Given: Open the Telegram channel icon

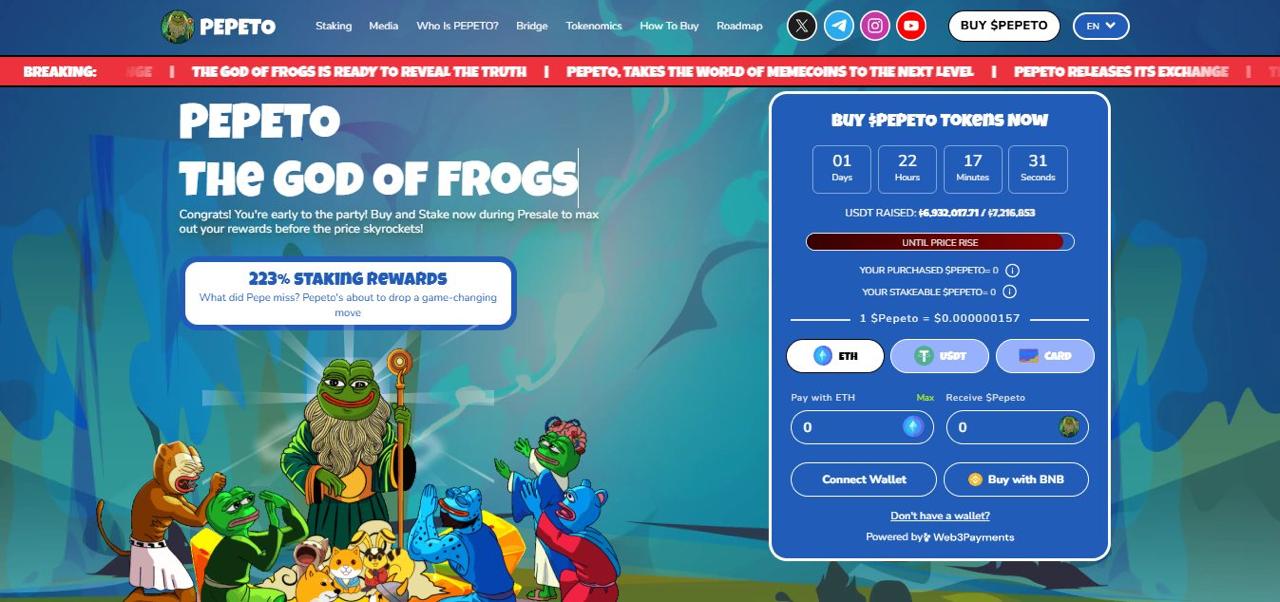Looking at the screenshot, I should point(839,26).
